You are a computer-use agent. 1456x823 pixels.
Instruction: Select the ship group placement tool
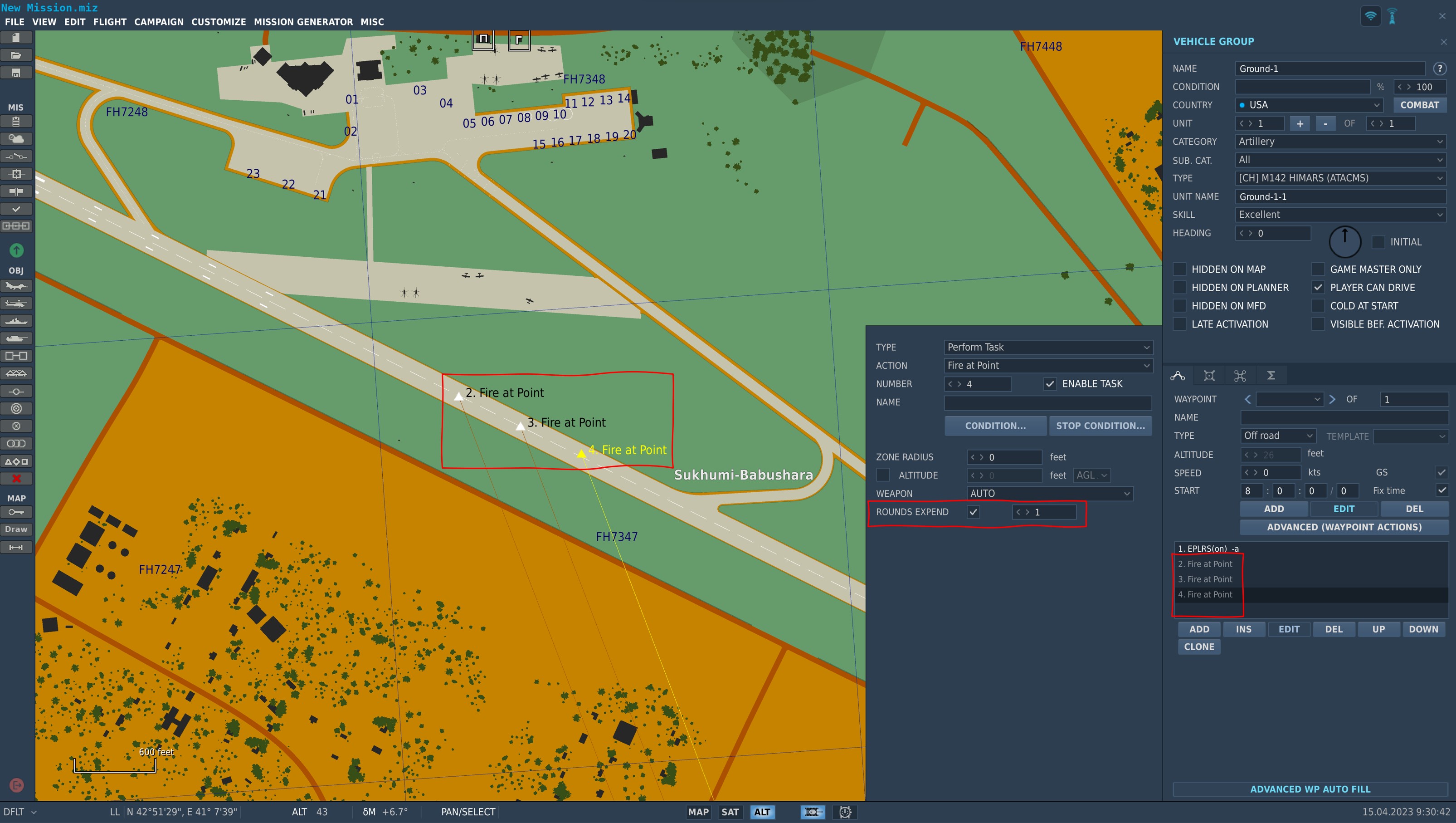(16, 321)
